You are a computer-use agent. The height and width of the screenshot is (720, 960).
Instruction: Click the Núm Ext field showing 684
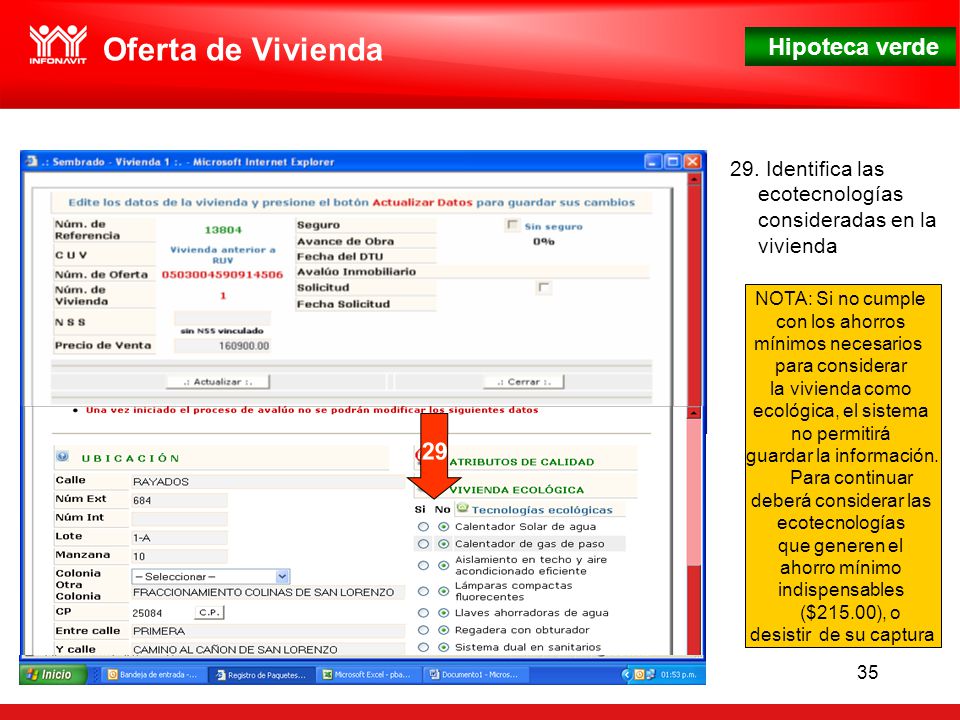(179, 500)
